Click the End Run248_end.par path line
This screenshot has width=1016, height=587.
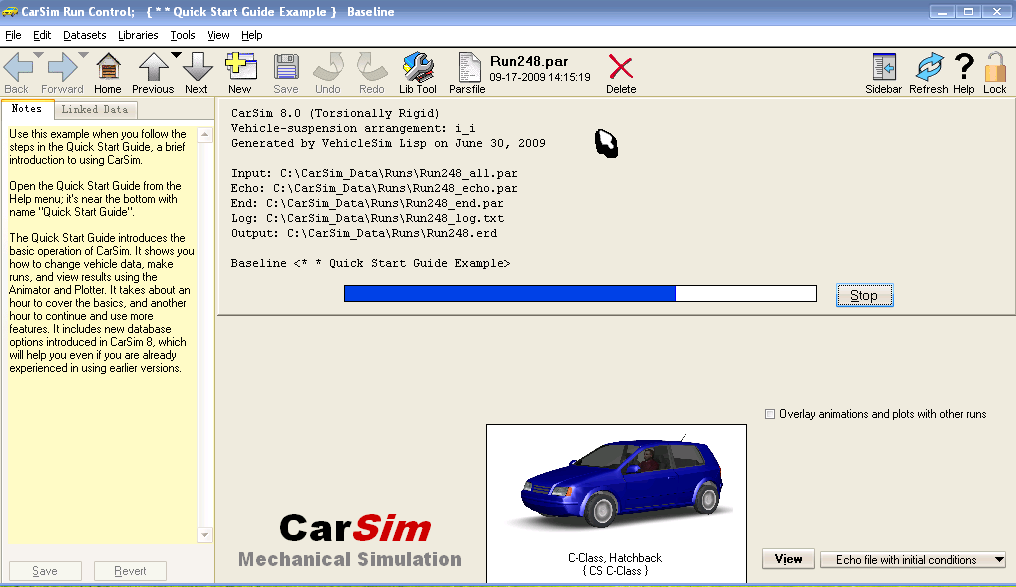click(x=367, y=203)
